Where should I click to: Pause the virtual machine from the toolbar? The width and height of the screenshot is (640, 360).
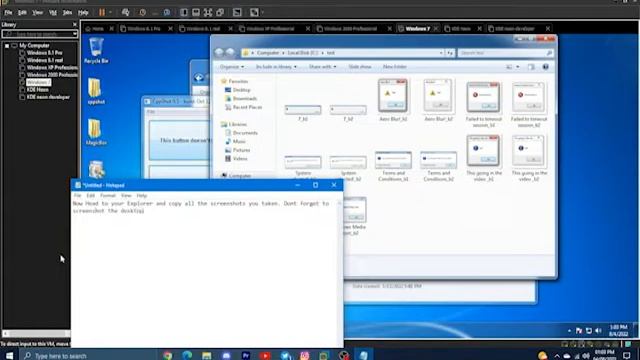(x=102, y=13)
